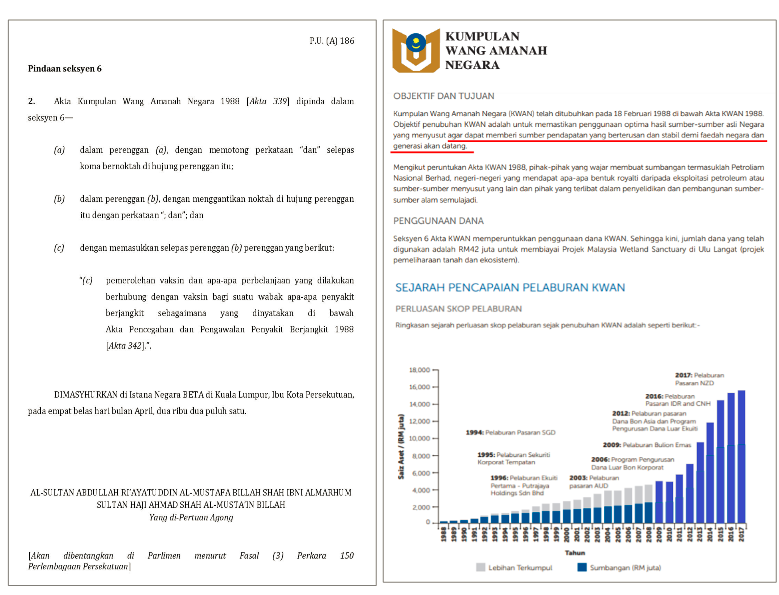Click the 'OBJEKTIF DAN TUJUAN' heading

444,96
